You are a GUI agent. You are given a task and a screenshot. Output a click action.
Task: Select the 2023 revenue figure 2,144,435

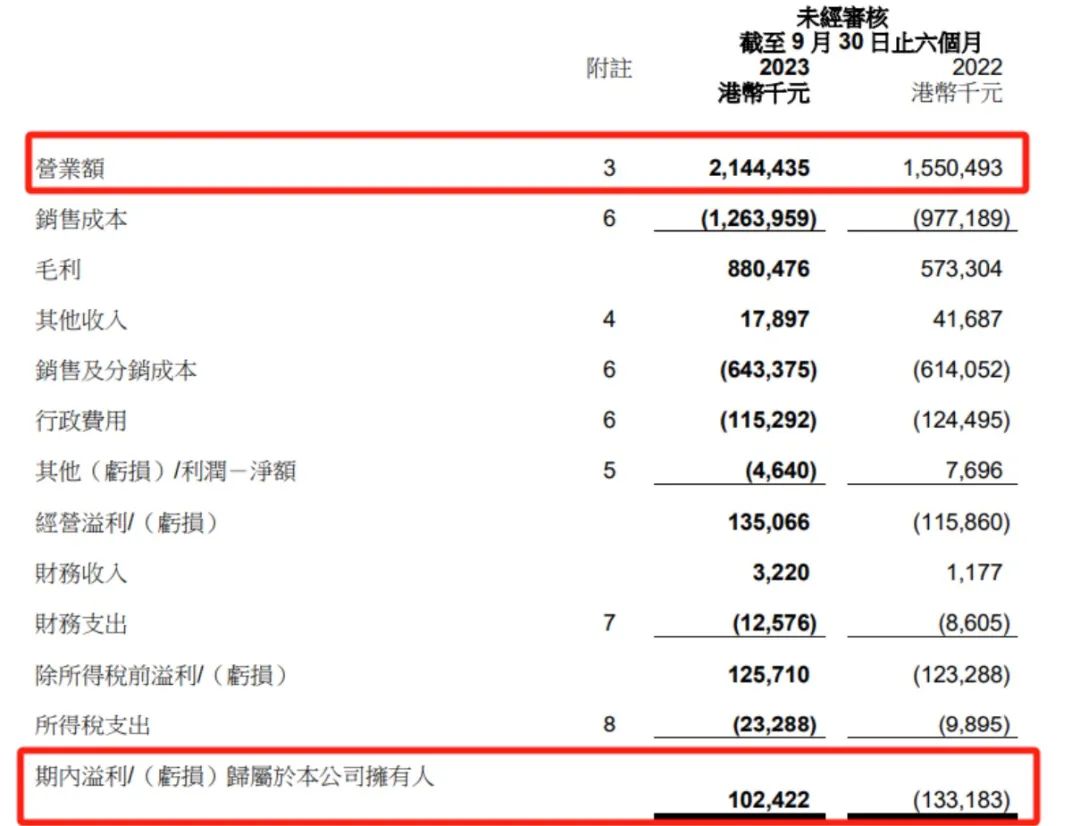tap(759, 168)
